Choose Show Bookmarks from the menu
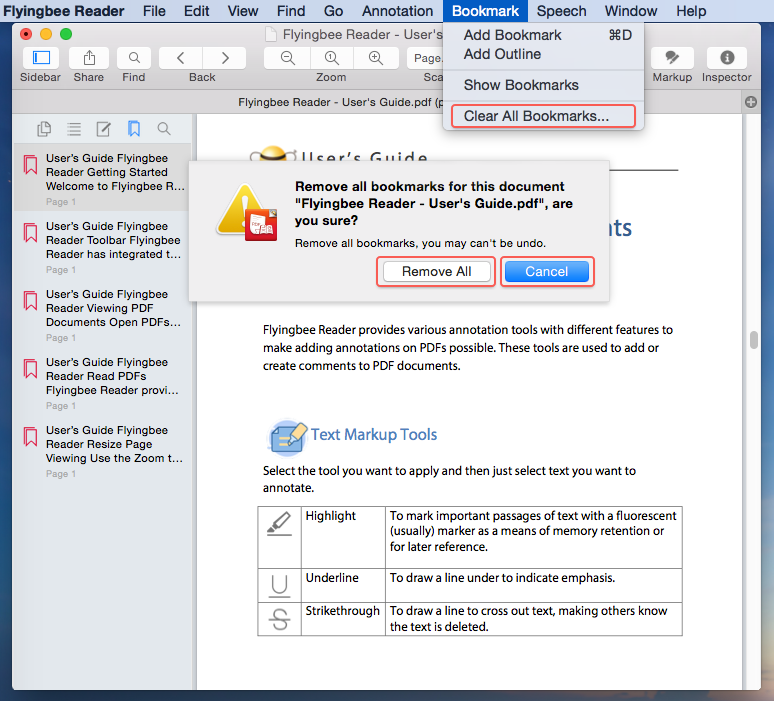The height and width of the screenshot is (701, 774). click(x=543, y=85)
